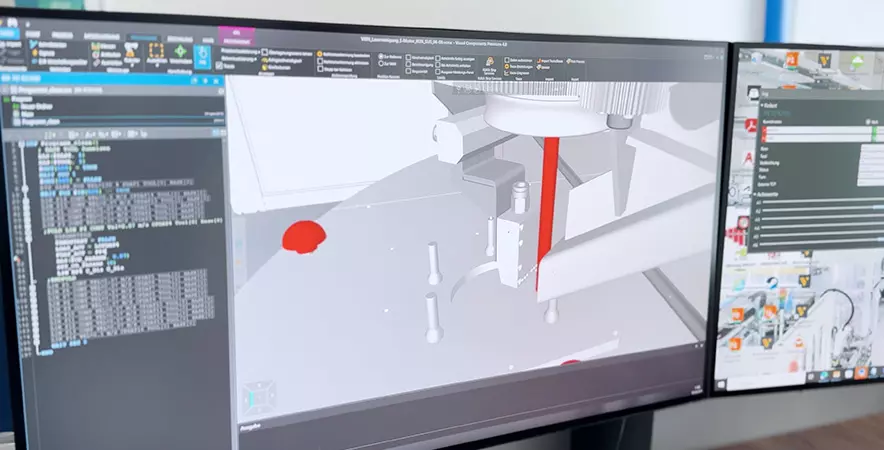Screen dimensions: 884x450
Task: Enable the top checkbox beside the Jog dropdowns
Action: pyautogui.click(x=263, y=52)
